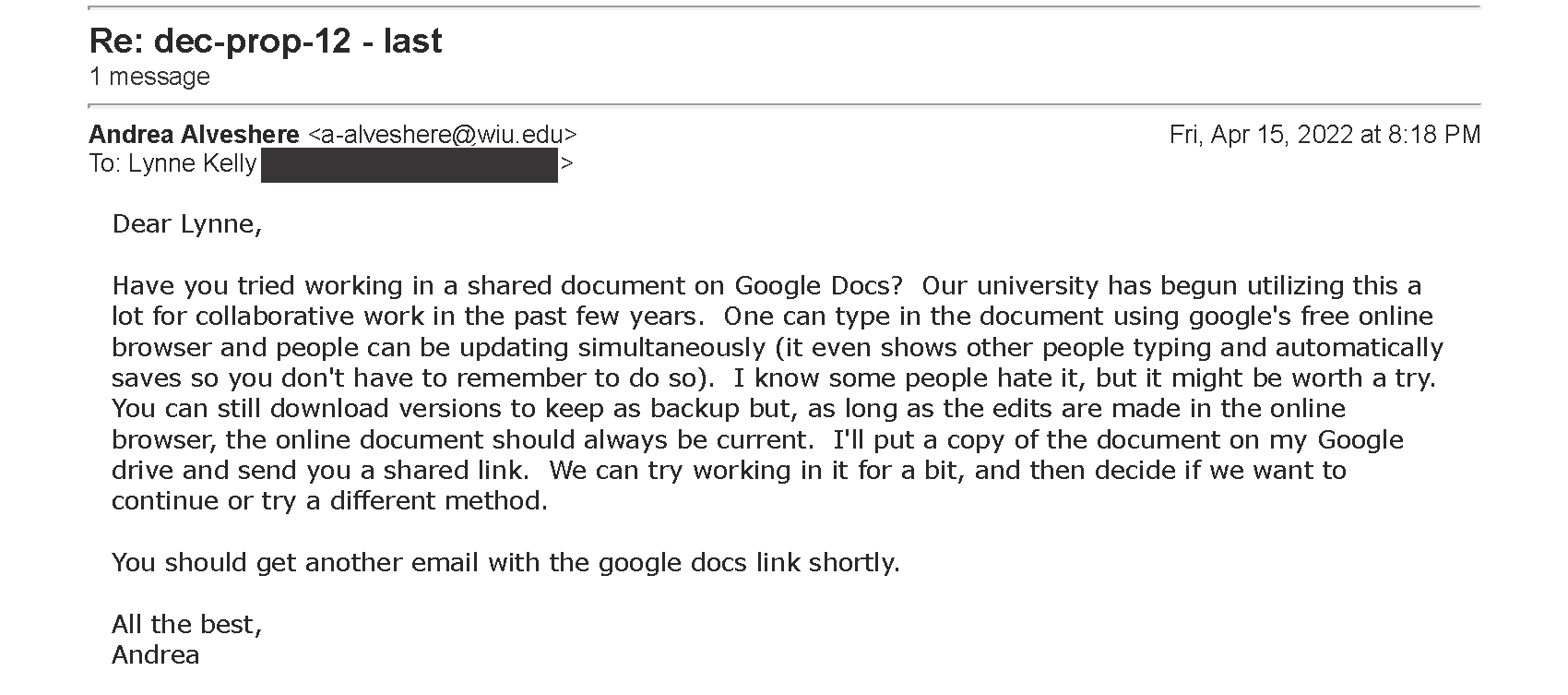Click the "Dear Lynne," greeting line

[187, 224]
